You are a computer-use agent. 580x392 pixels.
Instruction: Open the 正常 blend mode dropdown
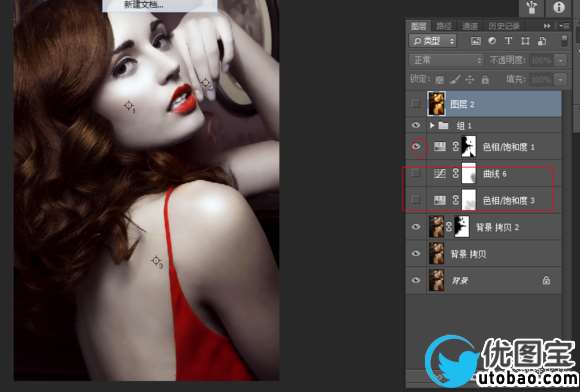447,60
